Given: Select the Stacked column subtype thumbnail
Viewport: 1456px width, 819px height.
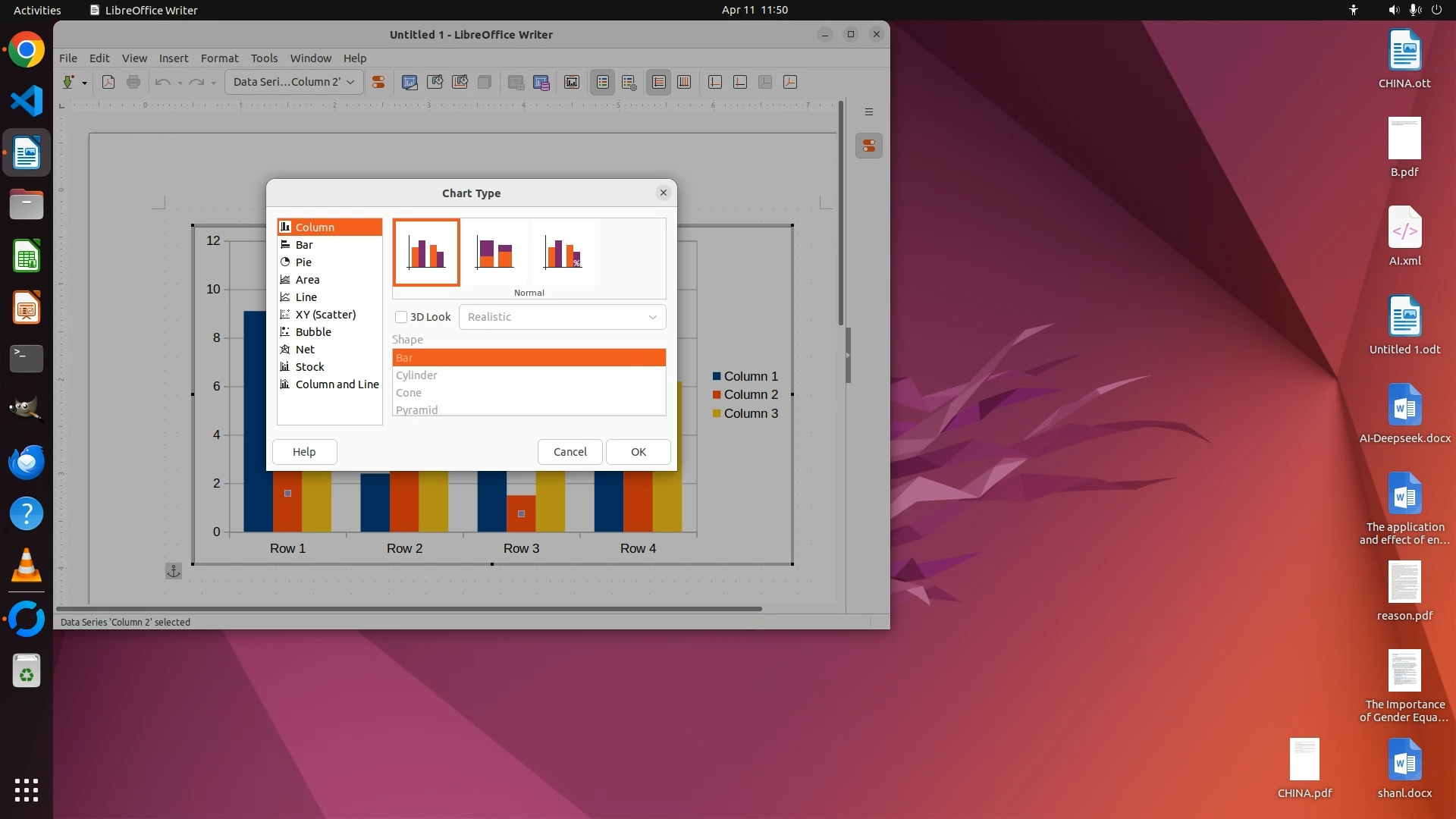Looking at the screenshot, I should 494,253.
